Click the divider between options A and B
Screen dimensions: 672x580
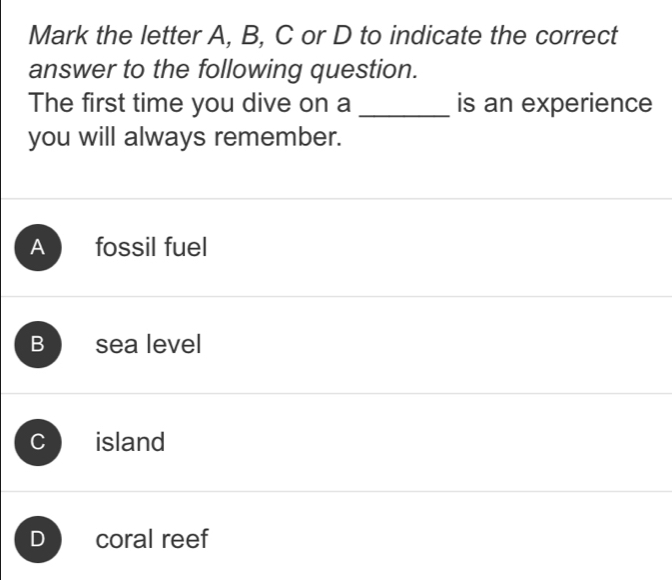336,296
